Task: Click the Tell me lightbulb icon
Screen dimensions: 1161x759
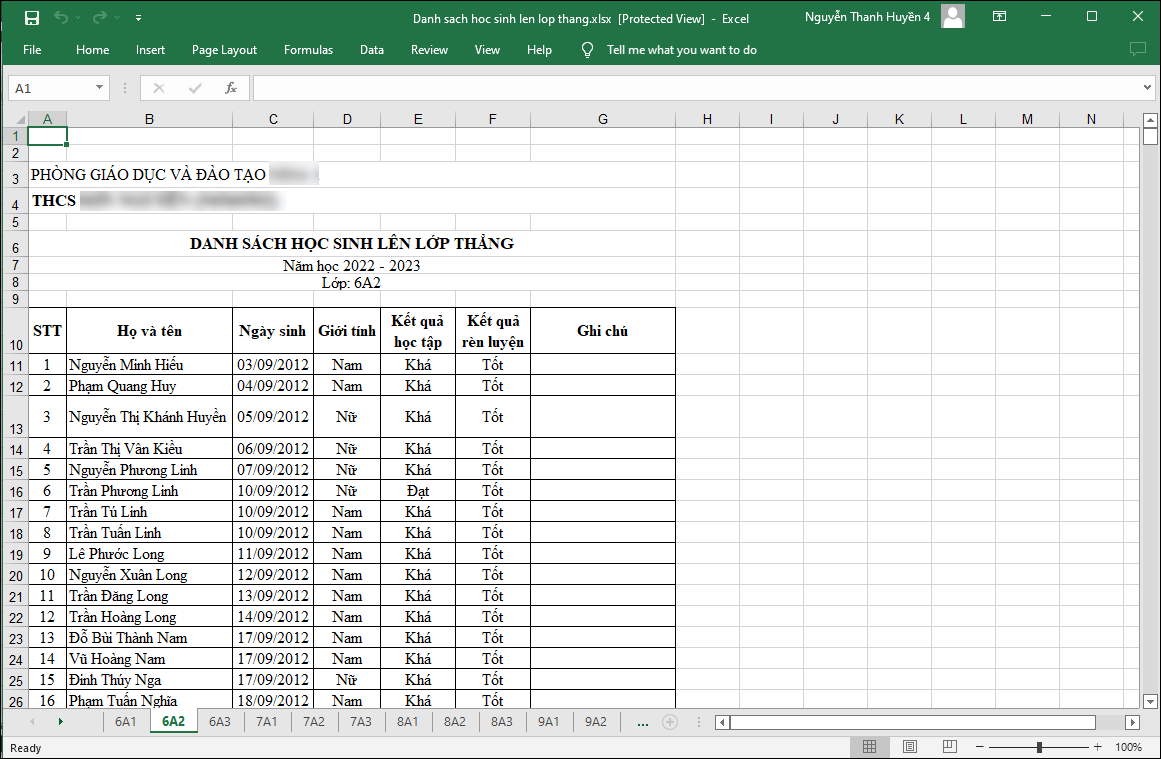Action: [587, 50]
